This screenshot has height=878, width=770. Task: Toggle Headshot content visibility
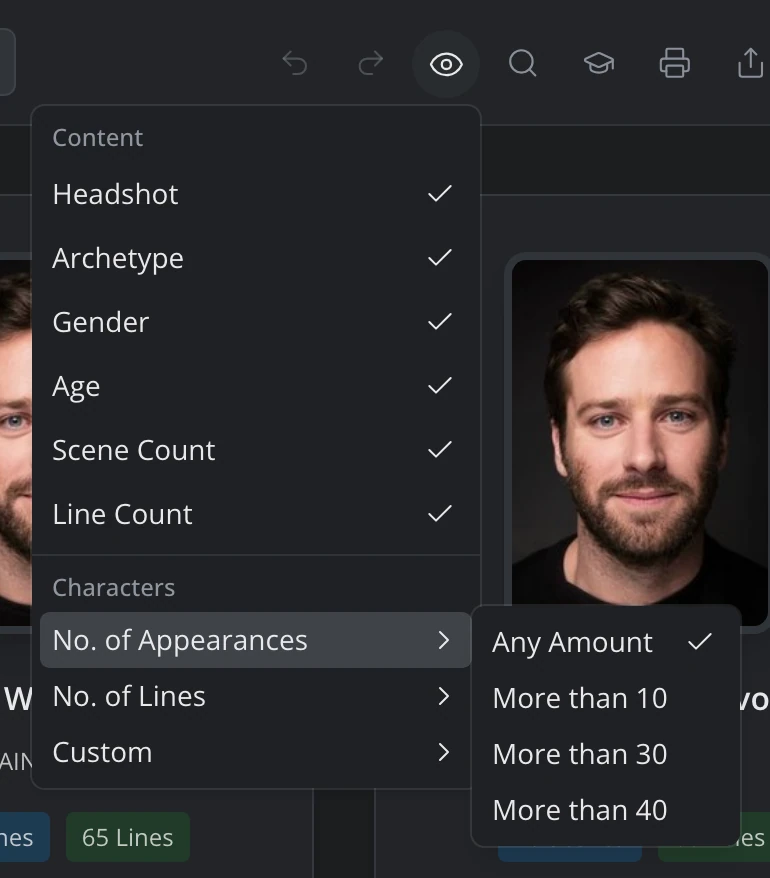[x=256, y=194]
